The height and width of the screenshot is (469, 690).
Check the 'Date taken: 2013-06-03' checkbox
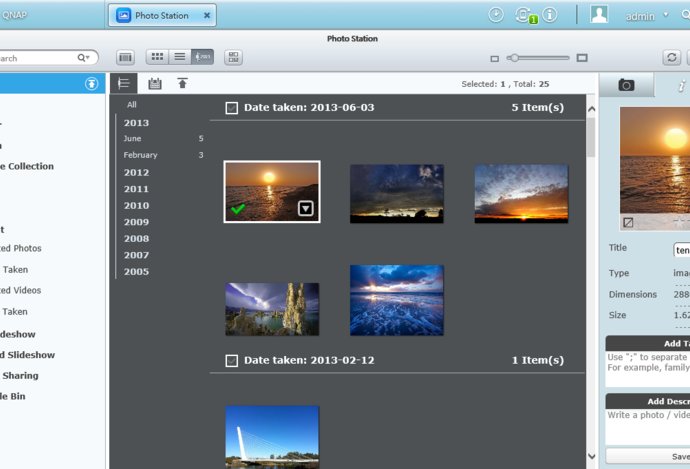pos(232,108)
